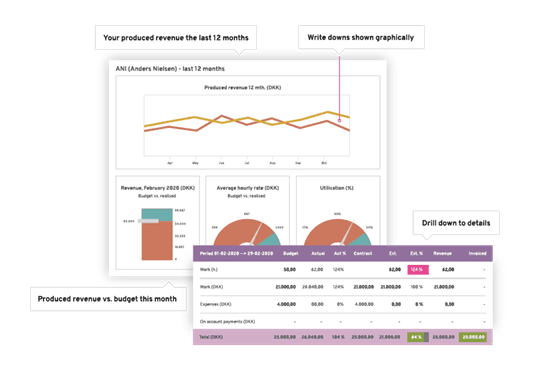Click the Total (DKK) summary row
This screenshot has width=540, height=372.
(343, 337)
